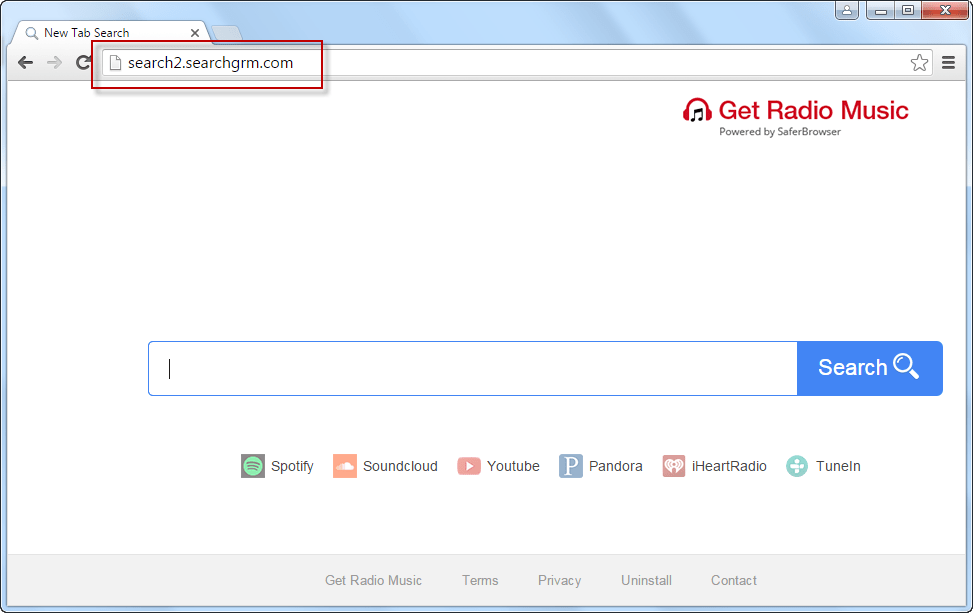Open the Uninstall footer link
Screen dimensions: 973x613
click(x=647, y=580)
